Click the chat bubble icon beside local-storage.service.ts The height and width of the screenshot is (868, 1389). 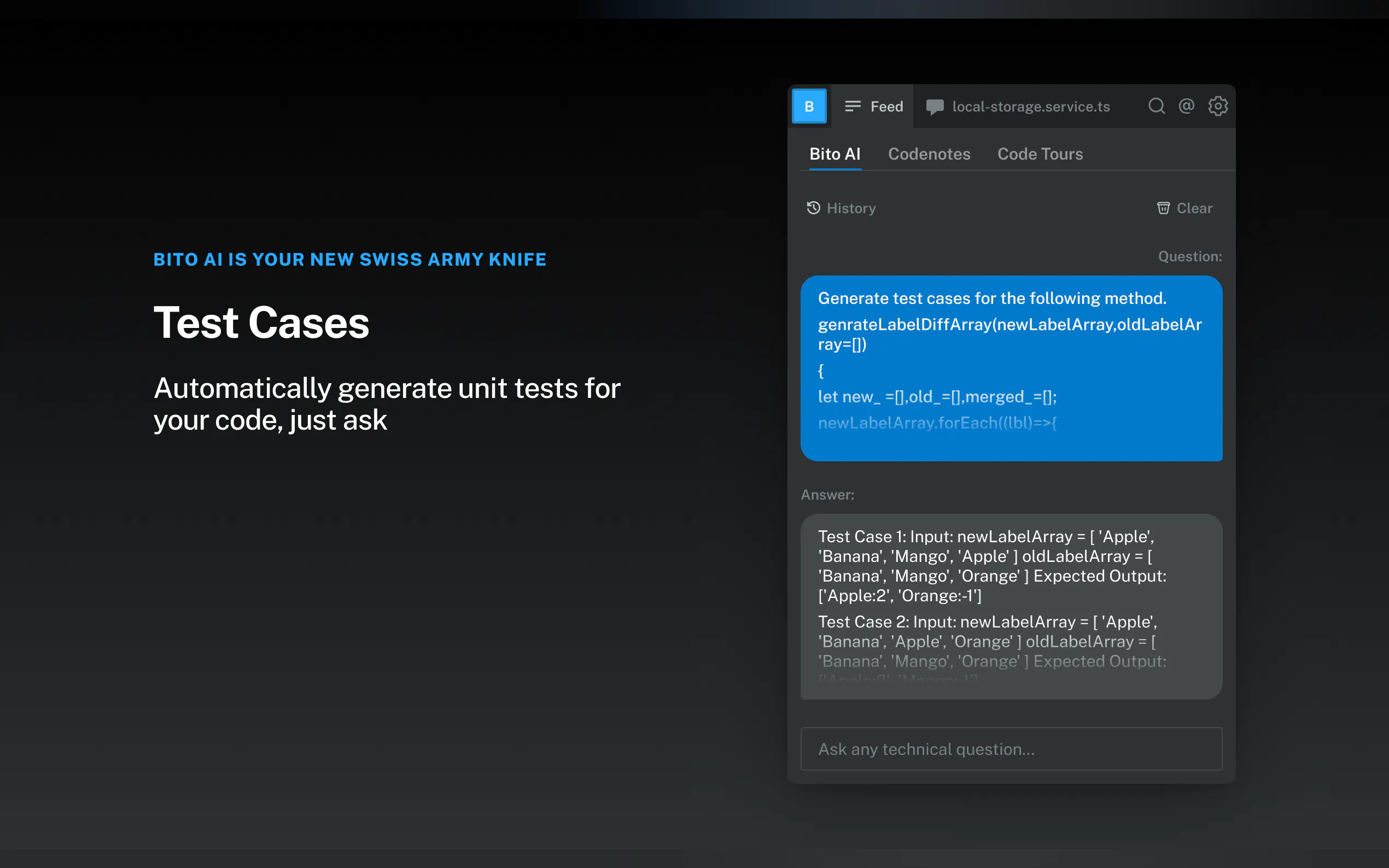[x=935, y=107]
